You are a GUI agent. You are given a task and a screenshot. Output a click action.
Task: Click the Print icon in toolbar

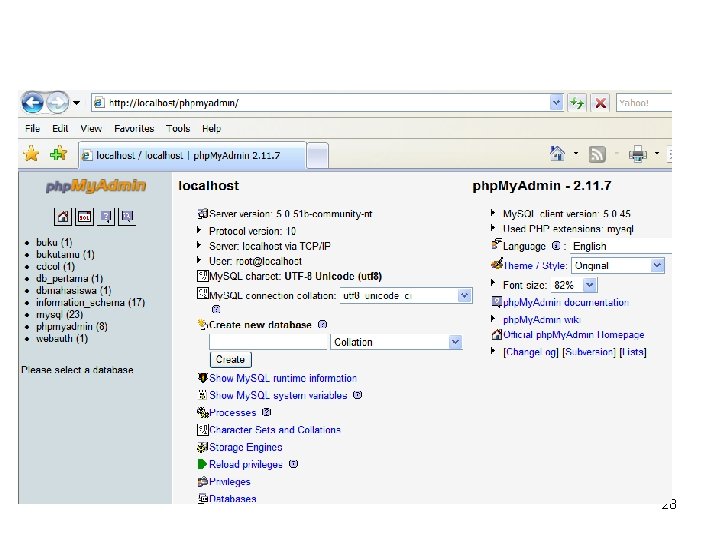(638, 154)
